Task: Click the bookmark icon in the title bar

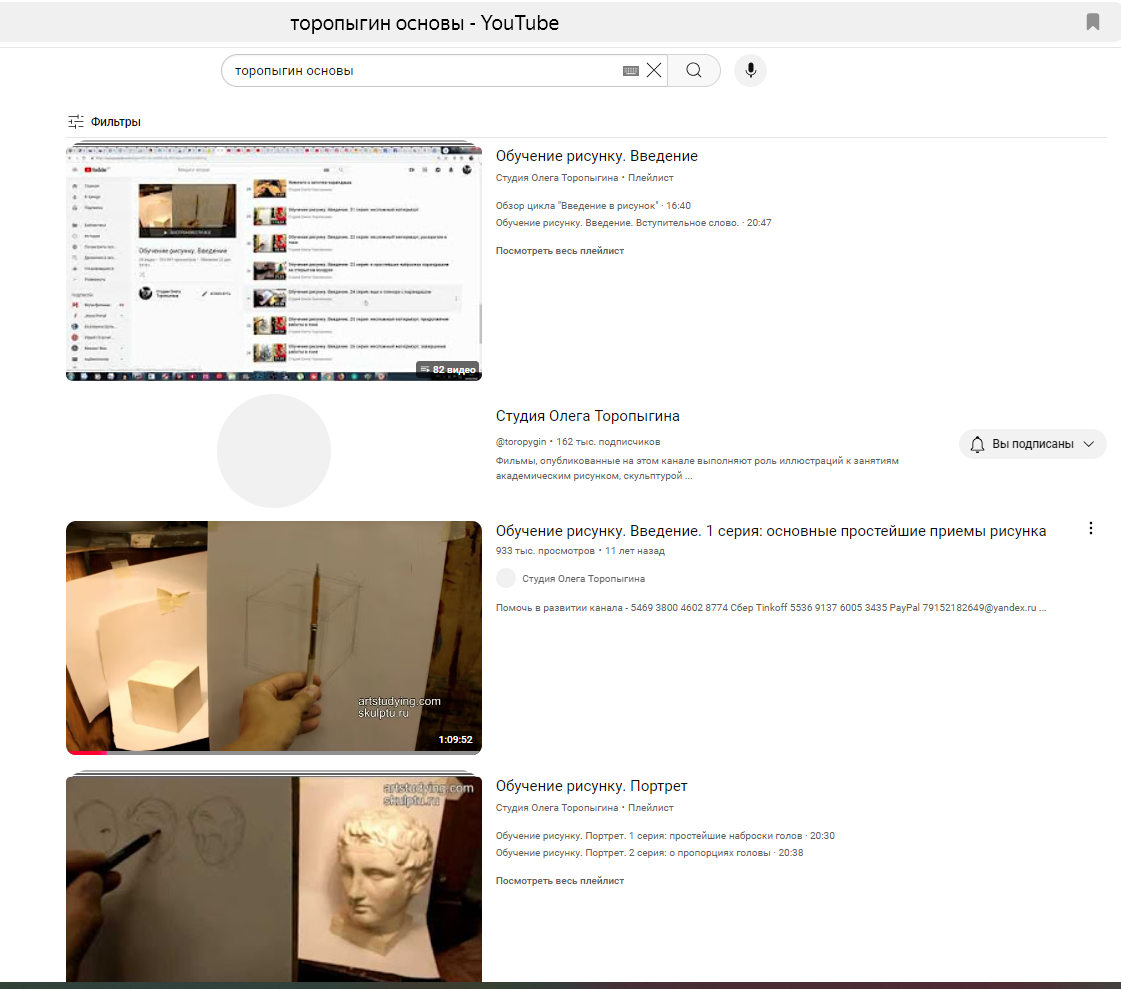Action: click(x=1092, y=21)
